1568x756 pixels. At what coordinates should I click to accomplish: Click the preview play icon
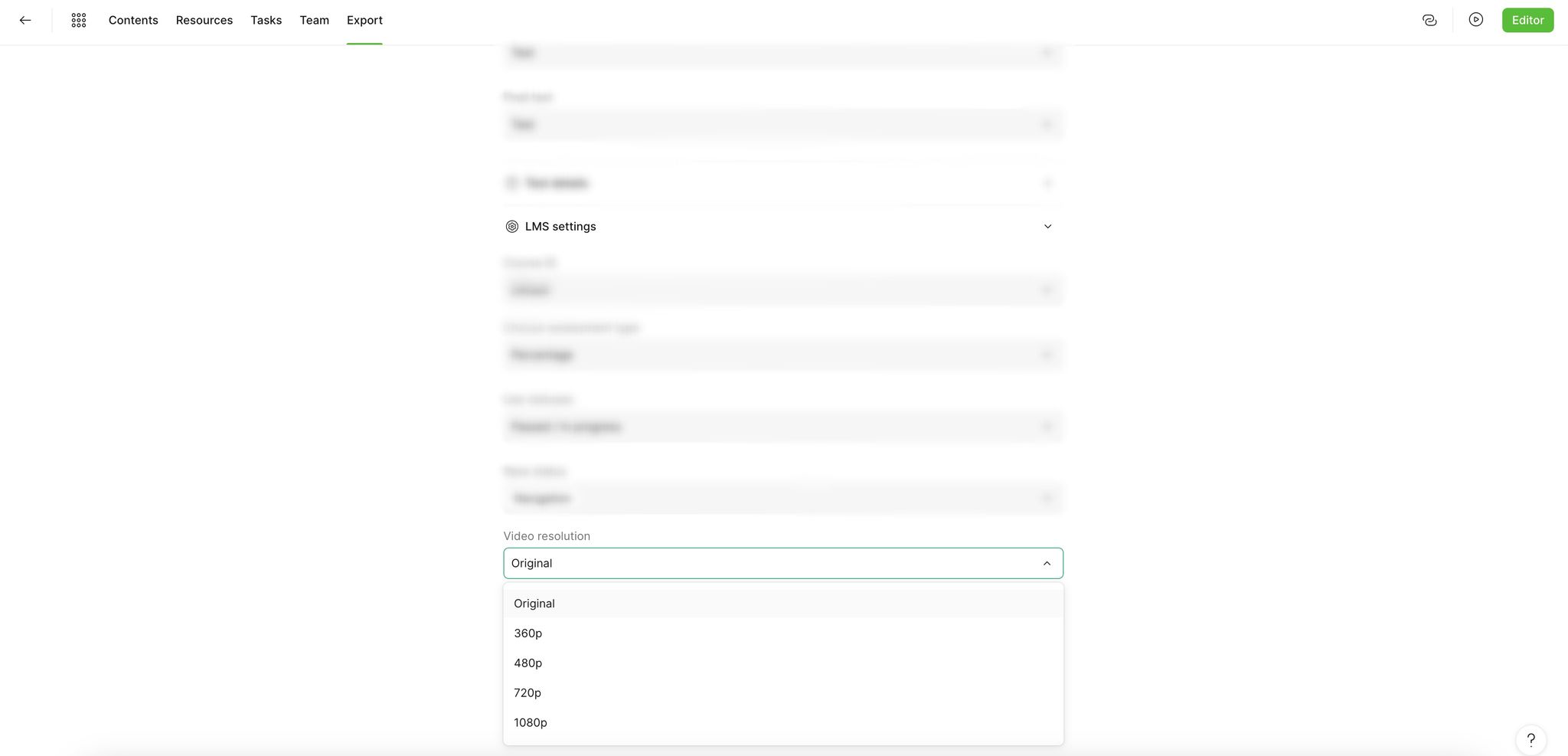(1476, 20)
